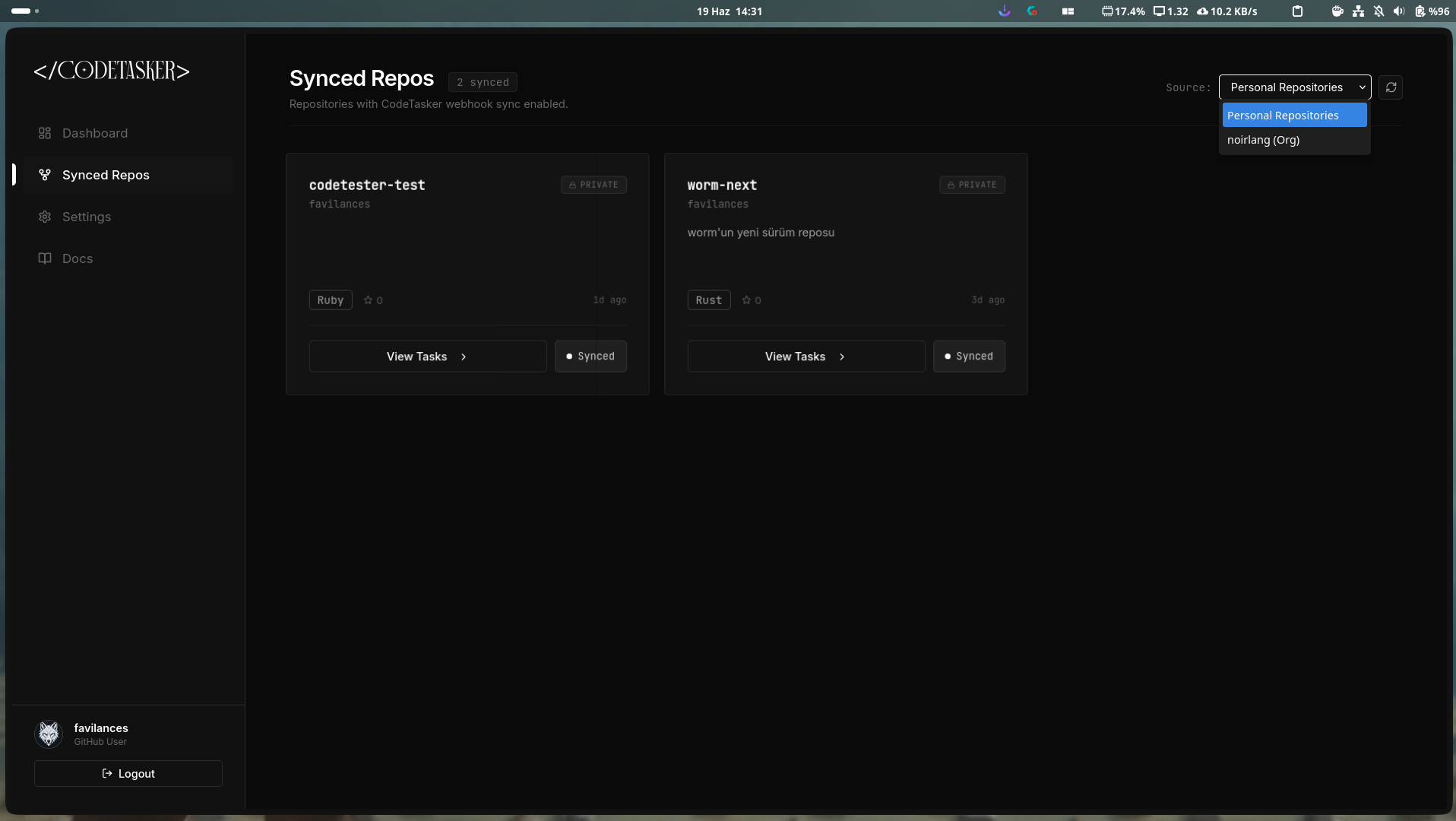Screen dimensions: 1456x821
Task: Click the purple download tray icon
Action: (x=1005, y=11)
